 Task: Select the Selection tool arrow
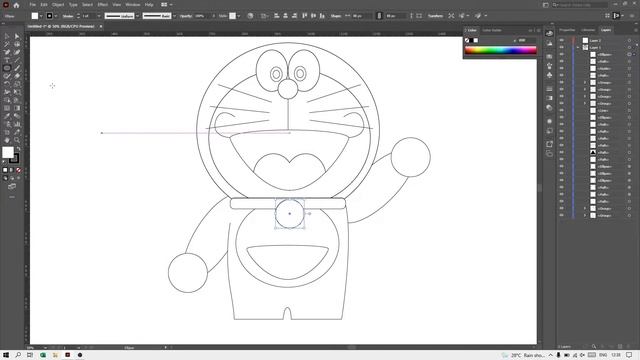pyautogui.click(x=7, y=36)
